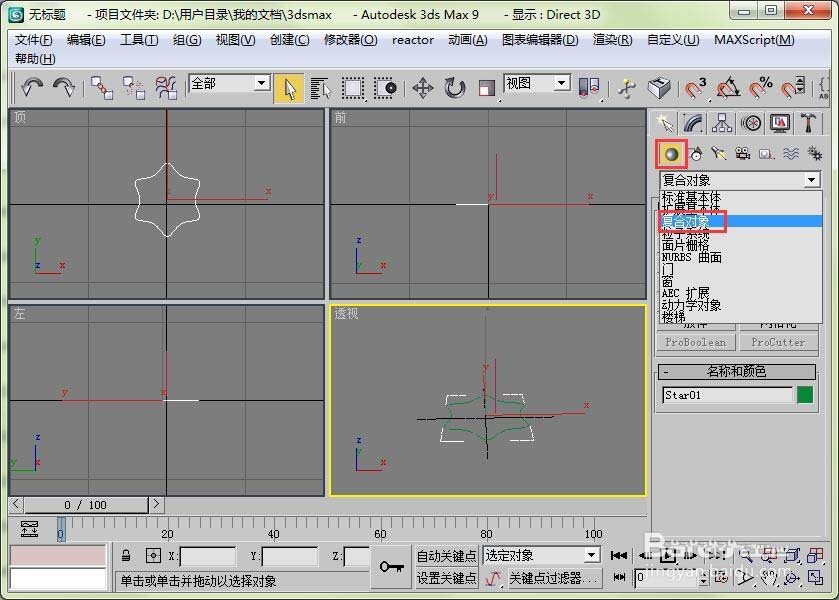Toggle the selection lock padlock
Screen dimensions: 839x600
tap(126, 556)
